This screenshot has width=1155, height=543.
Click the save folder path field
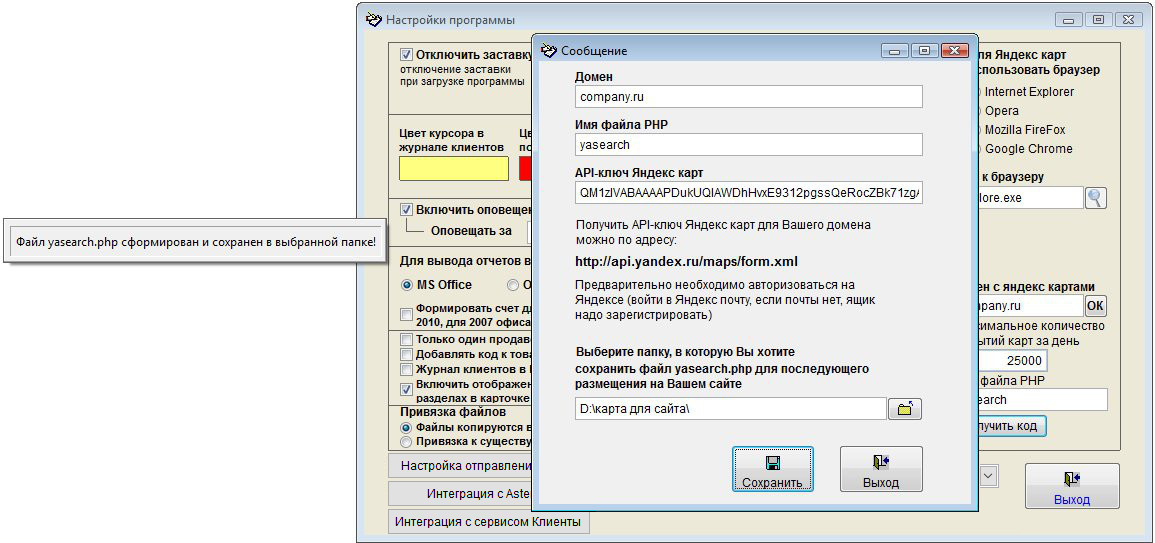pyautogui.click(x=731, y=408)
